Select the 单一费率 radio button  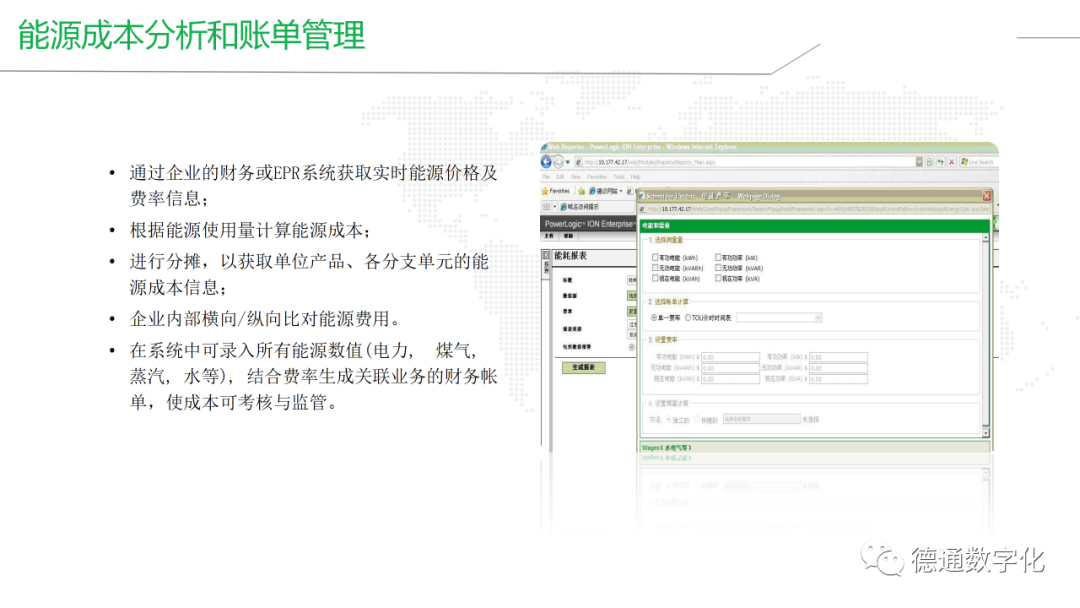pos(654,317)
